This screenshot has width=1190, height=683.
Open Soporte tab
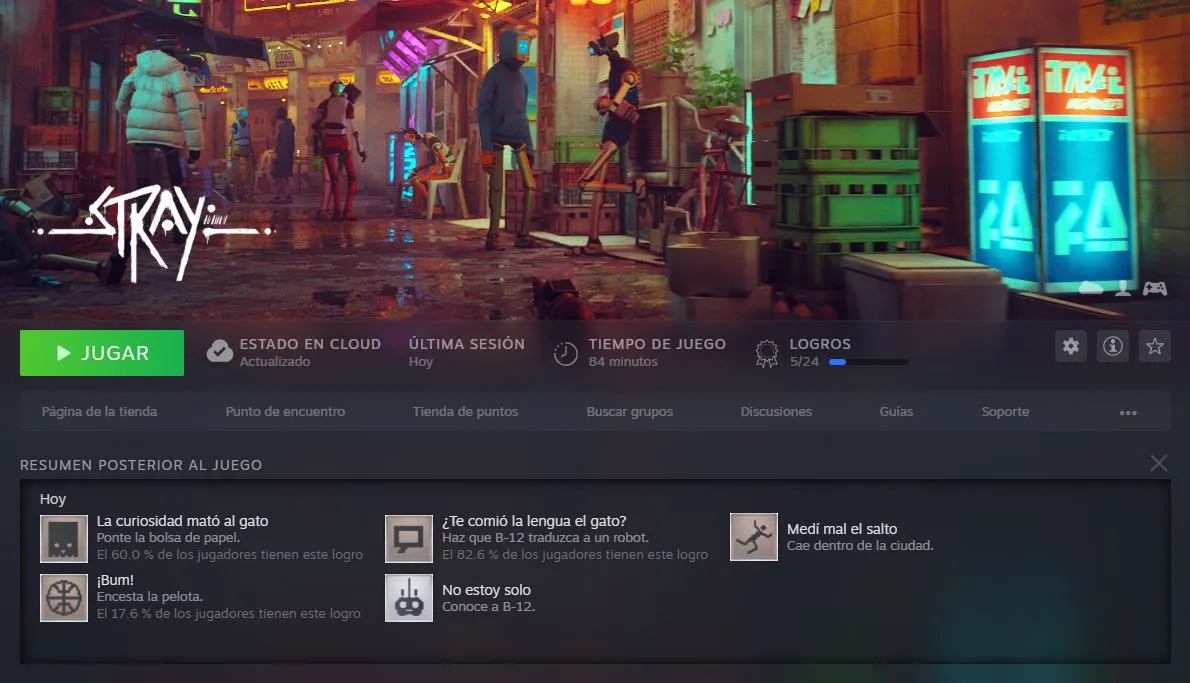1006,411
